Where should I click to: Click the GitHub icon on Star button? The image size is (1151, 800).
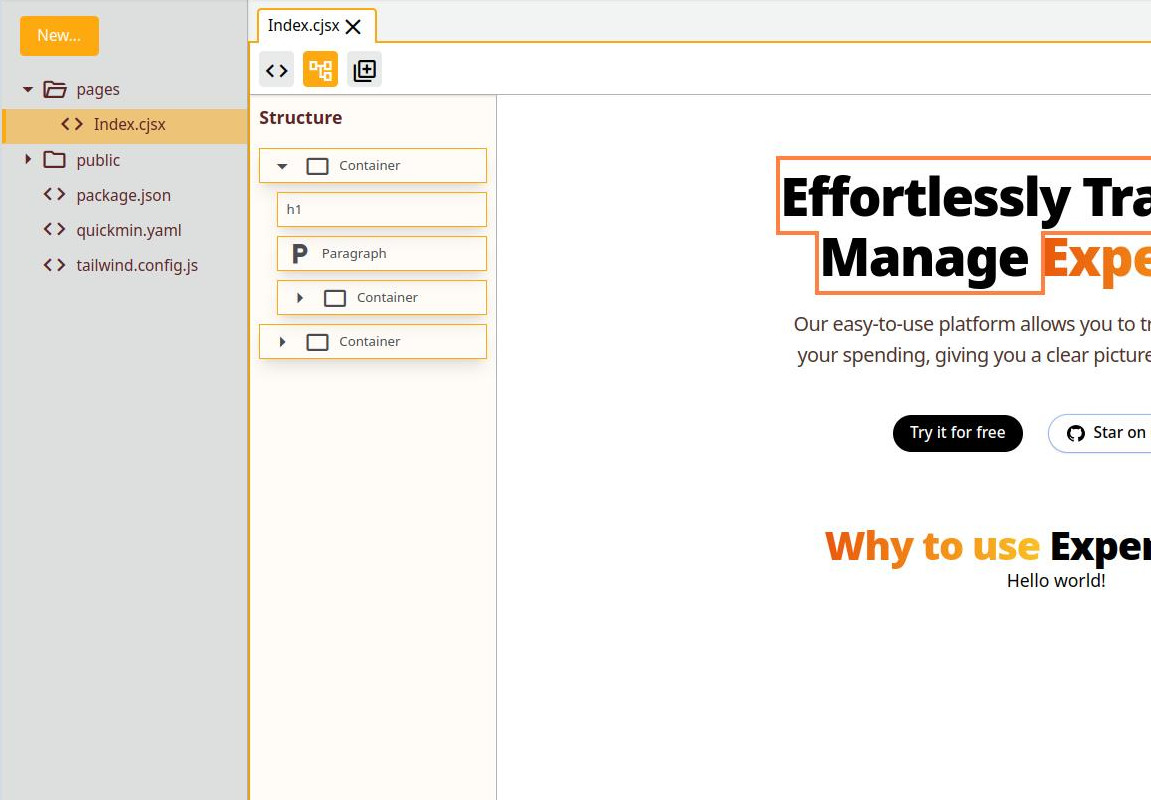coord(1076,433)
